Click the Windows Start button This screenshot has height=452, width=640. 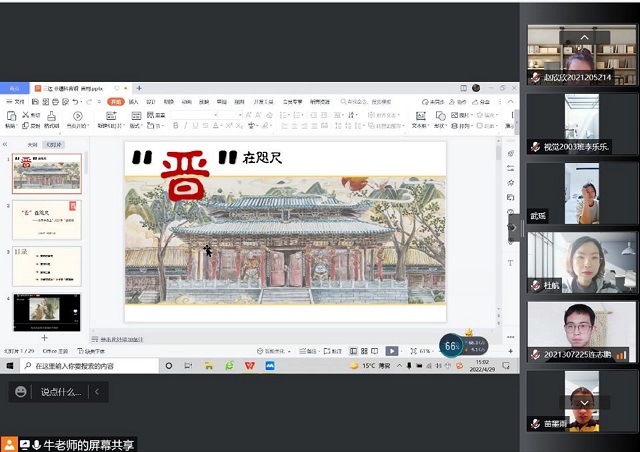10,366
